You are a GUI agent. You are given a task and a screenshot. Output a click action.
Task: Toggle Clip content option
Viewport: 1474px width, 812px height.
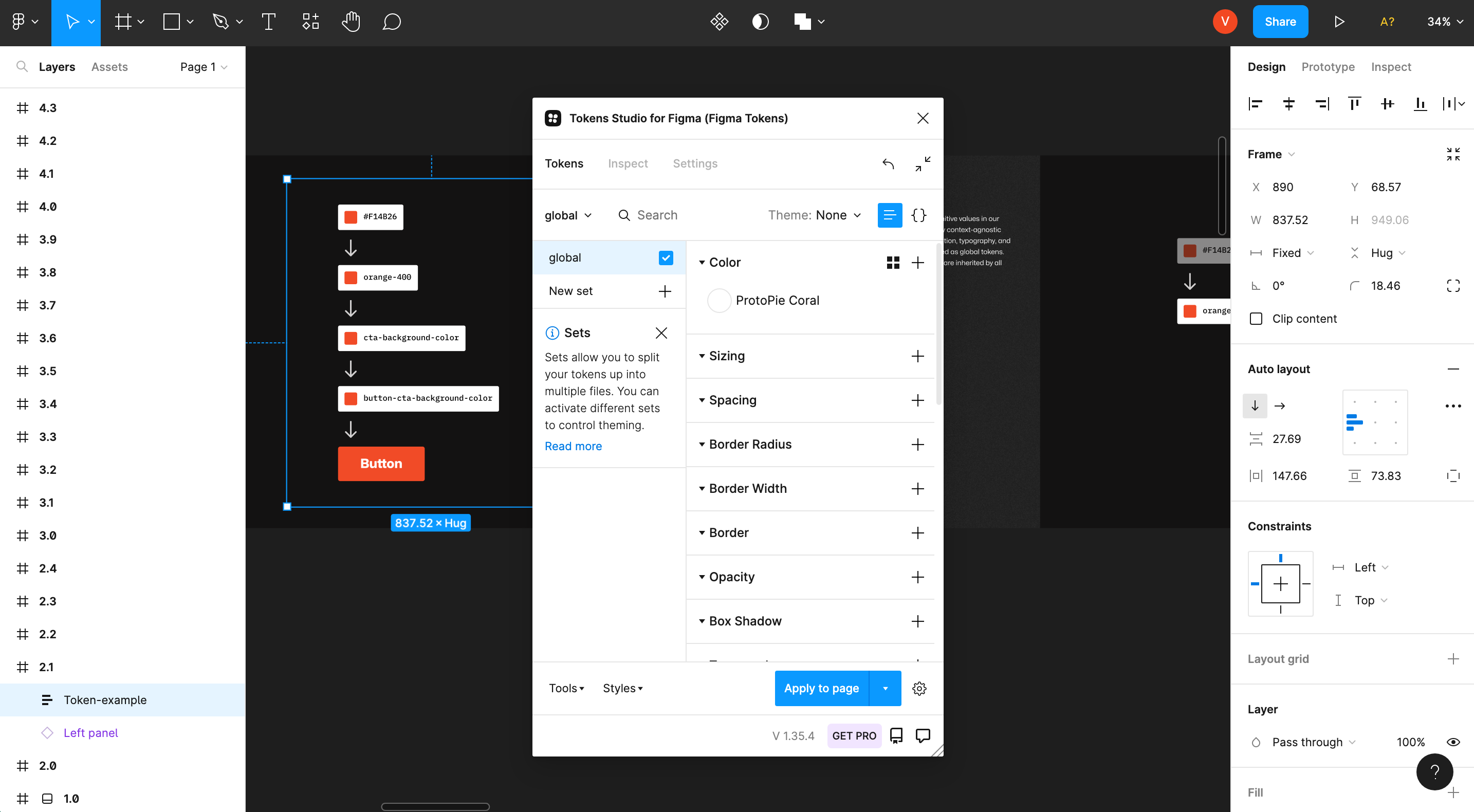(x=1255, y=318)
